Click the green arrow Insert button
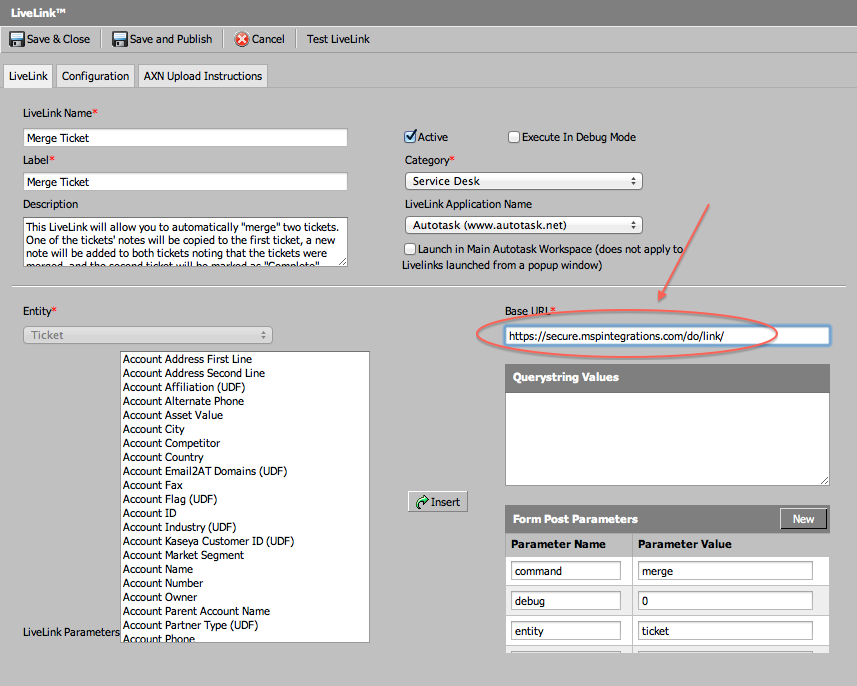The height and width of the screenshot is (686, 857). pos(438,501)
